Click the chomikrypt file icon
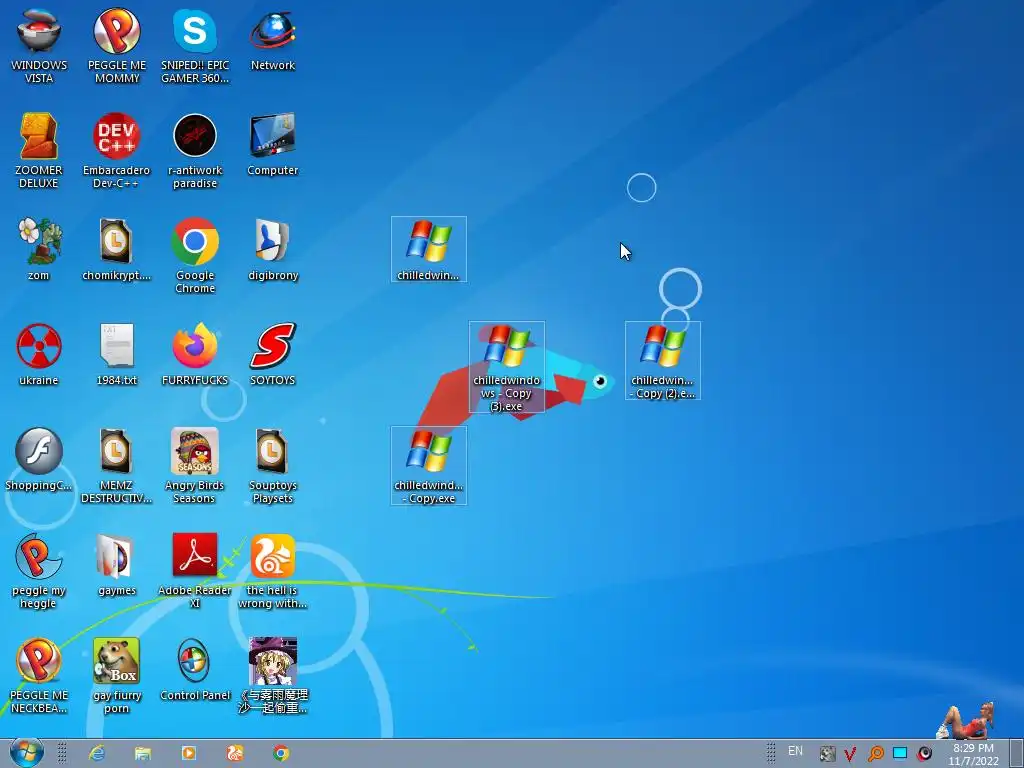 (117, 250)
